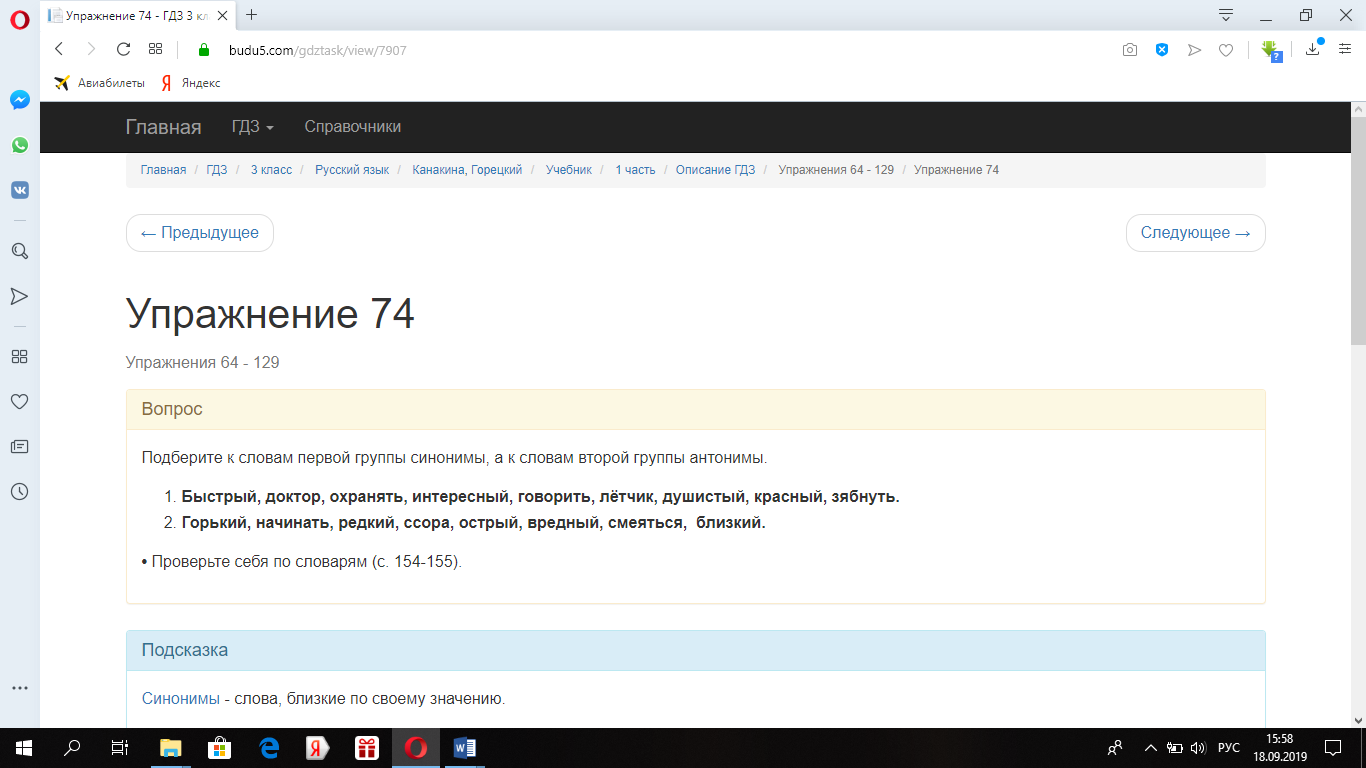Click the send-to-flow arrow icon in address bar
The image size is (1366, 768).
click(x=1194, y=49)
